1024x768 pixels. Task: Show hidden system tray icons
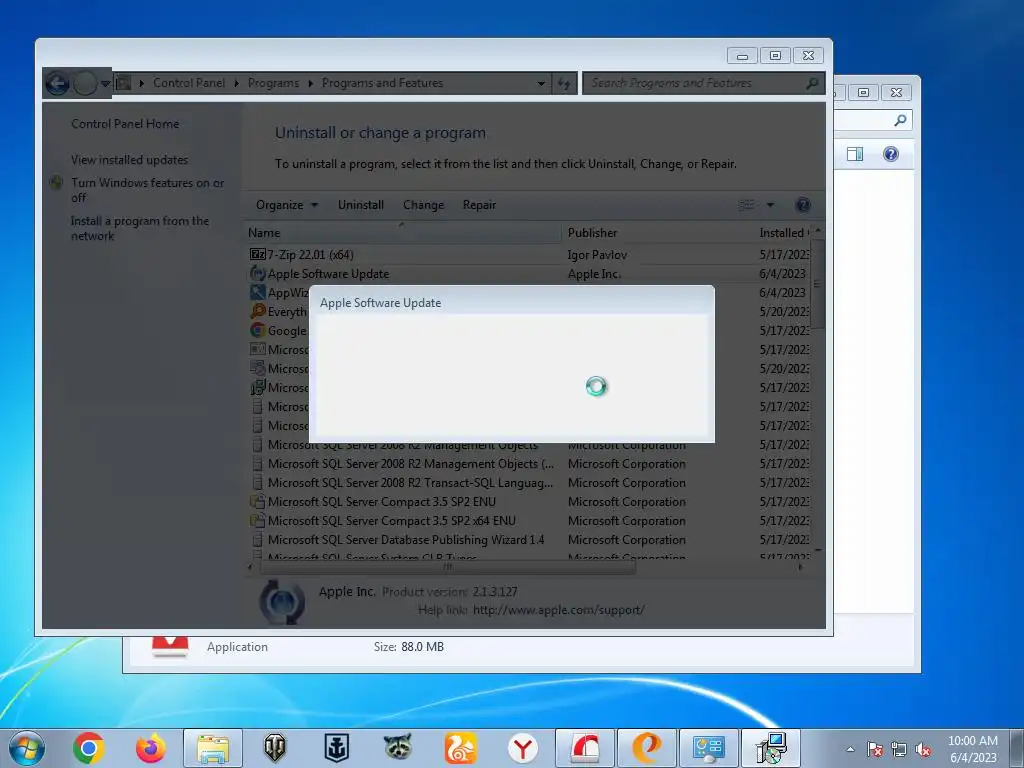click(x=850, y=749)
